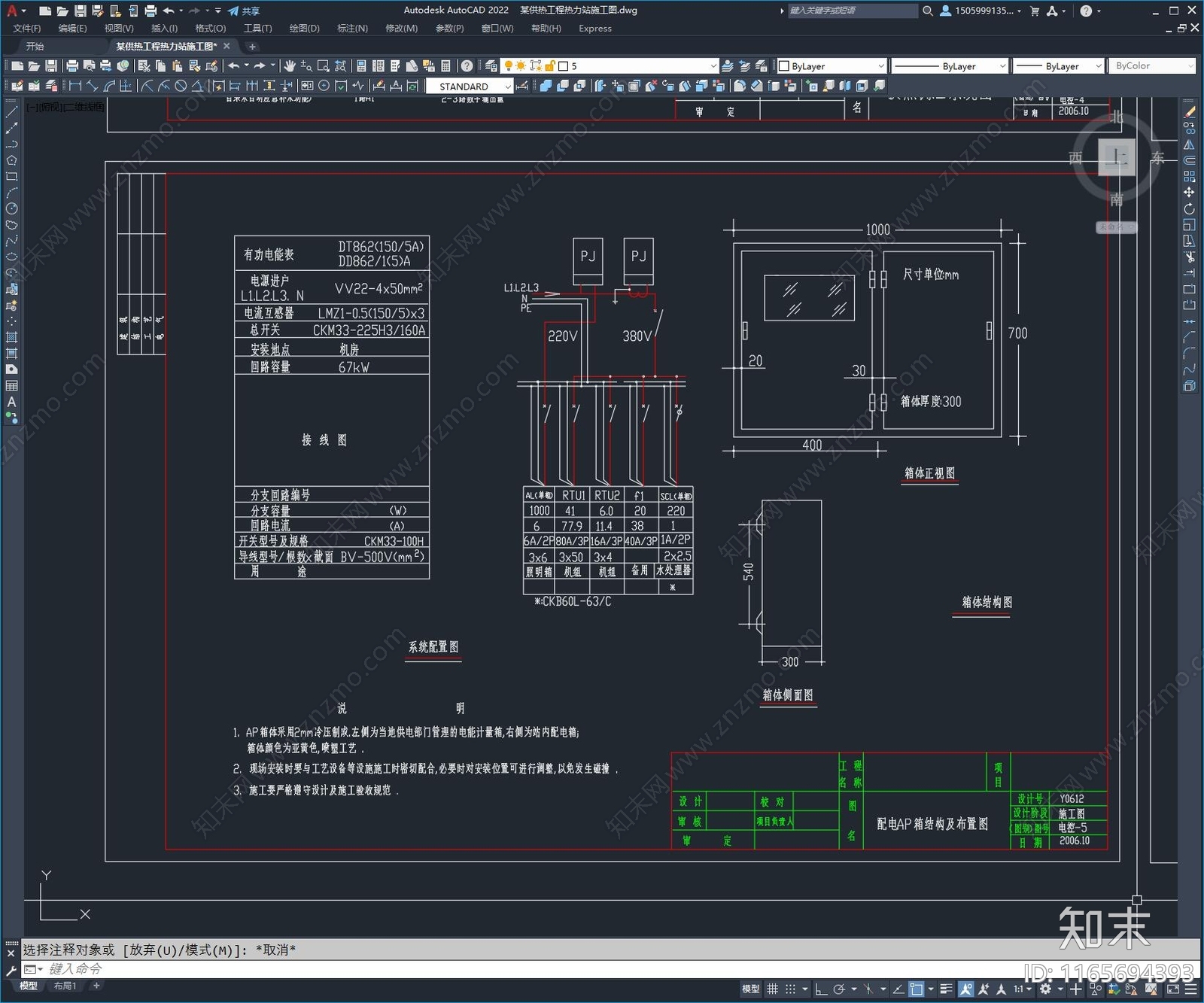
Task: Toggle ortho mode in status bar
Action: pyautogui.click(x=821, y=989)
